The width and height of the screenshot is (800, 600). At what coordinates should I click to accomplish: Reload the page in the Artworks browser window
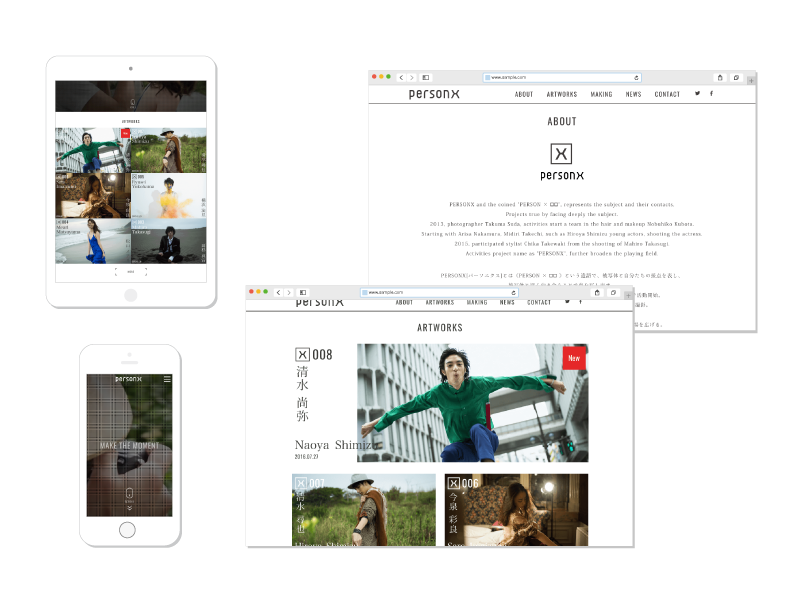(x=514, y=292)
